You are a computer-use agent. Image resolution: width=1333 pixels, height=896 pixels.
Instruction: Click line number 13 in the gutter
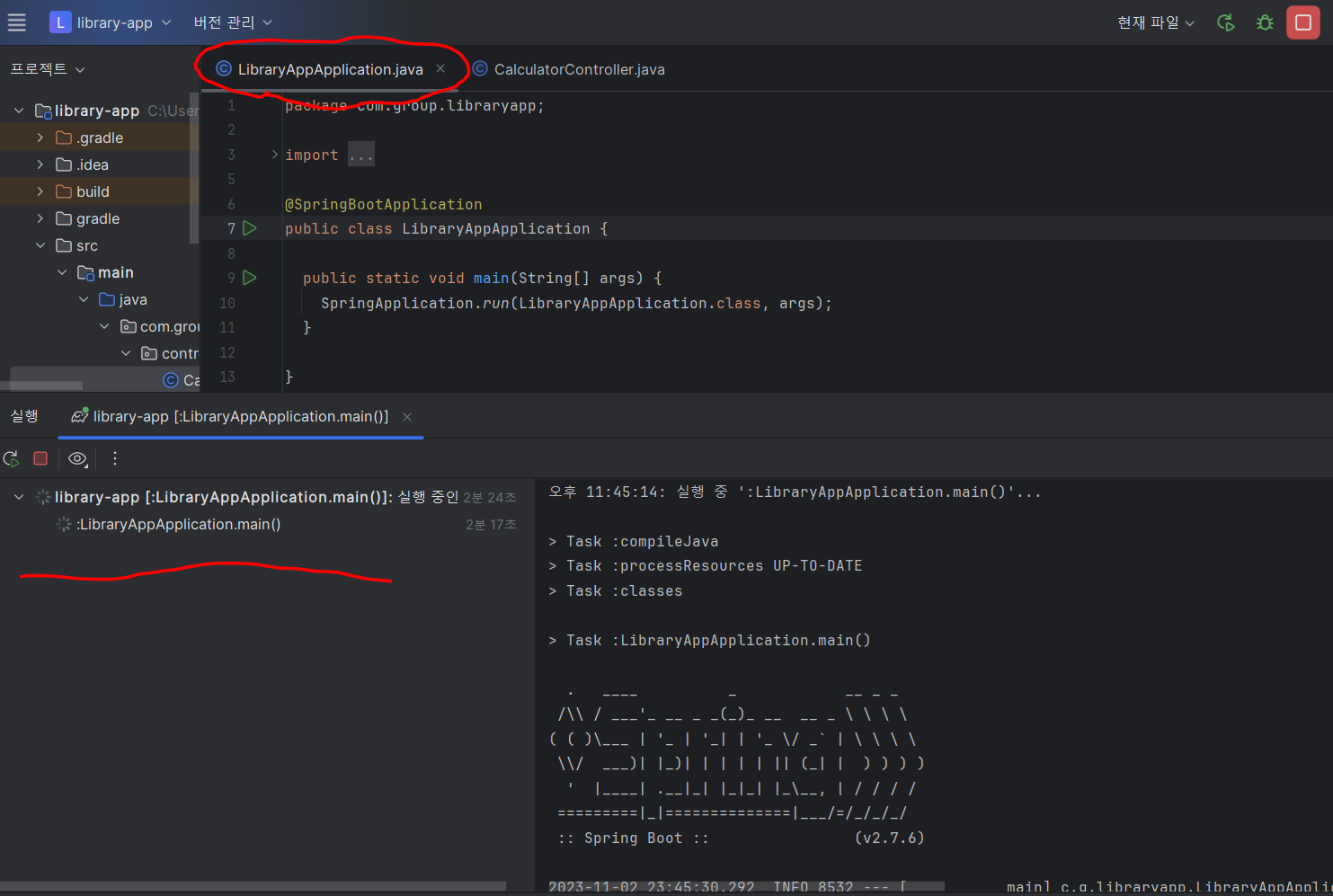point(227,377)
